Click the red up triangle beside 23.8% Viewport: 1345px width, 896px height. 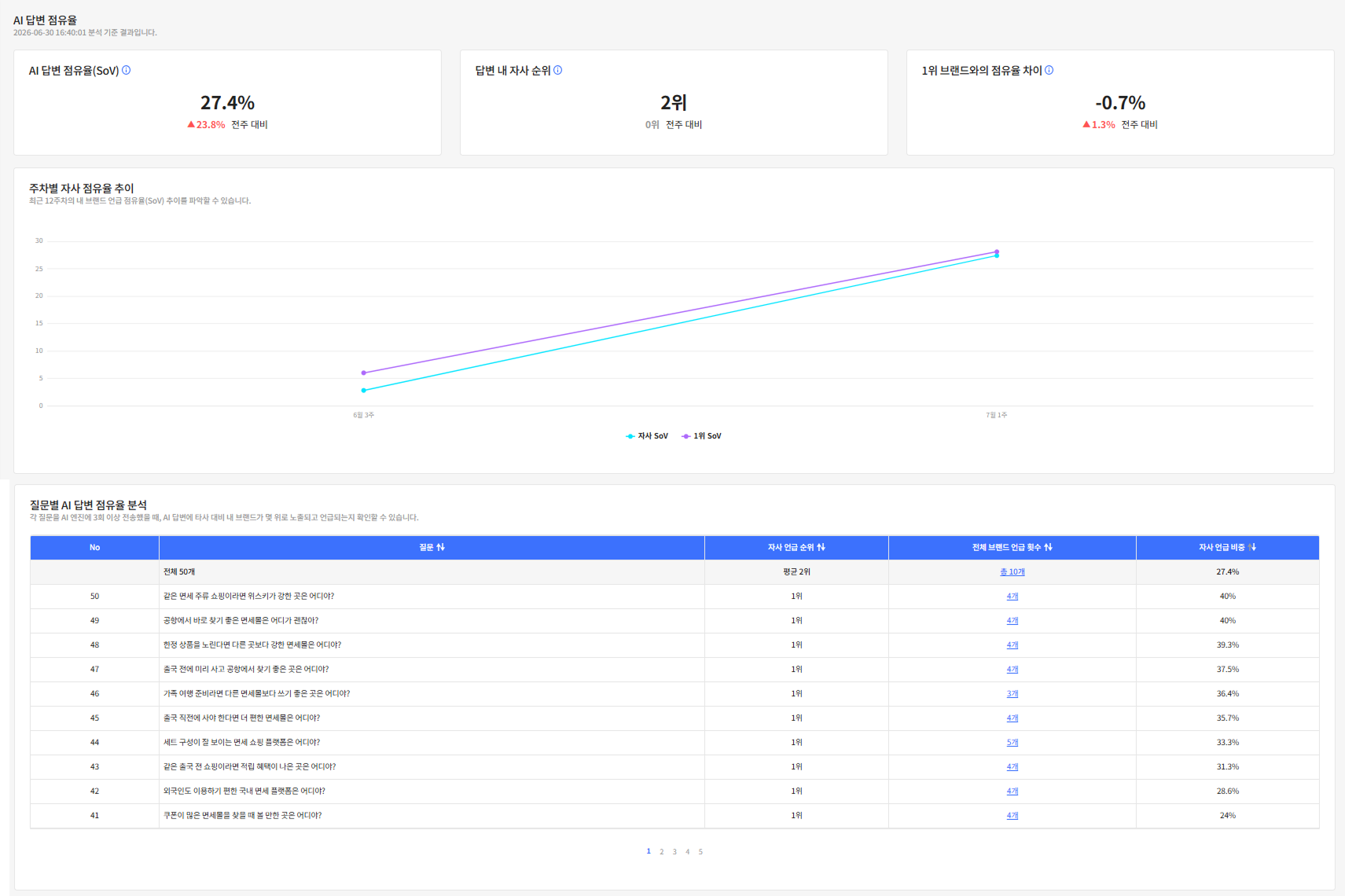191,124
